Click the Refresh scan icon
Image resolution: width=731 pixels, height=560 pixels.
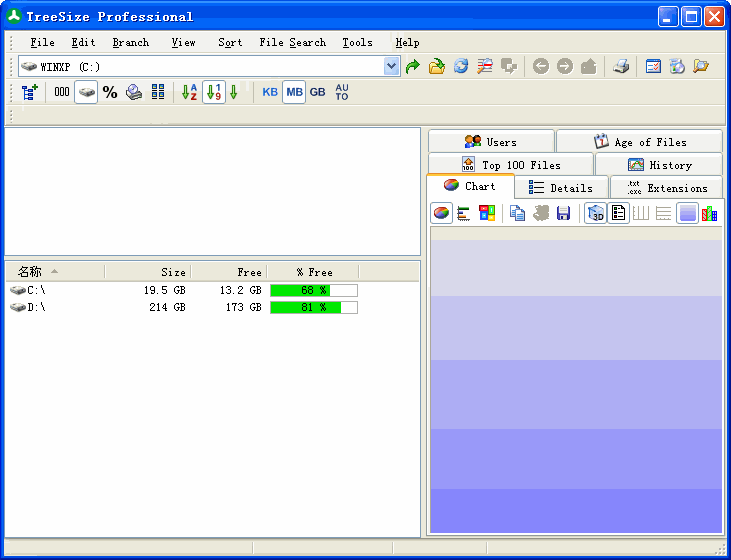461,67
